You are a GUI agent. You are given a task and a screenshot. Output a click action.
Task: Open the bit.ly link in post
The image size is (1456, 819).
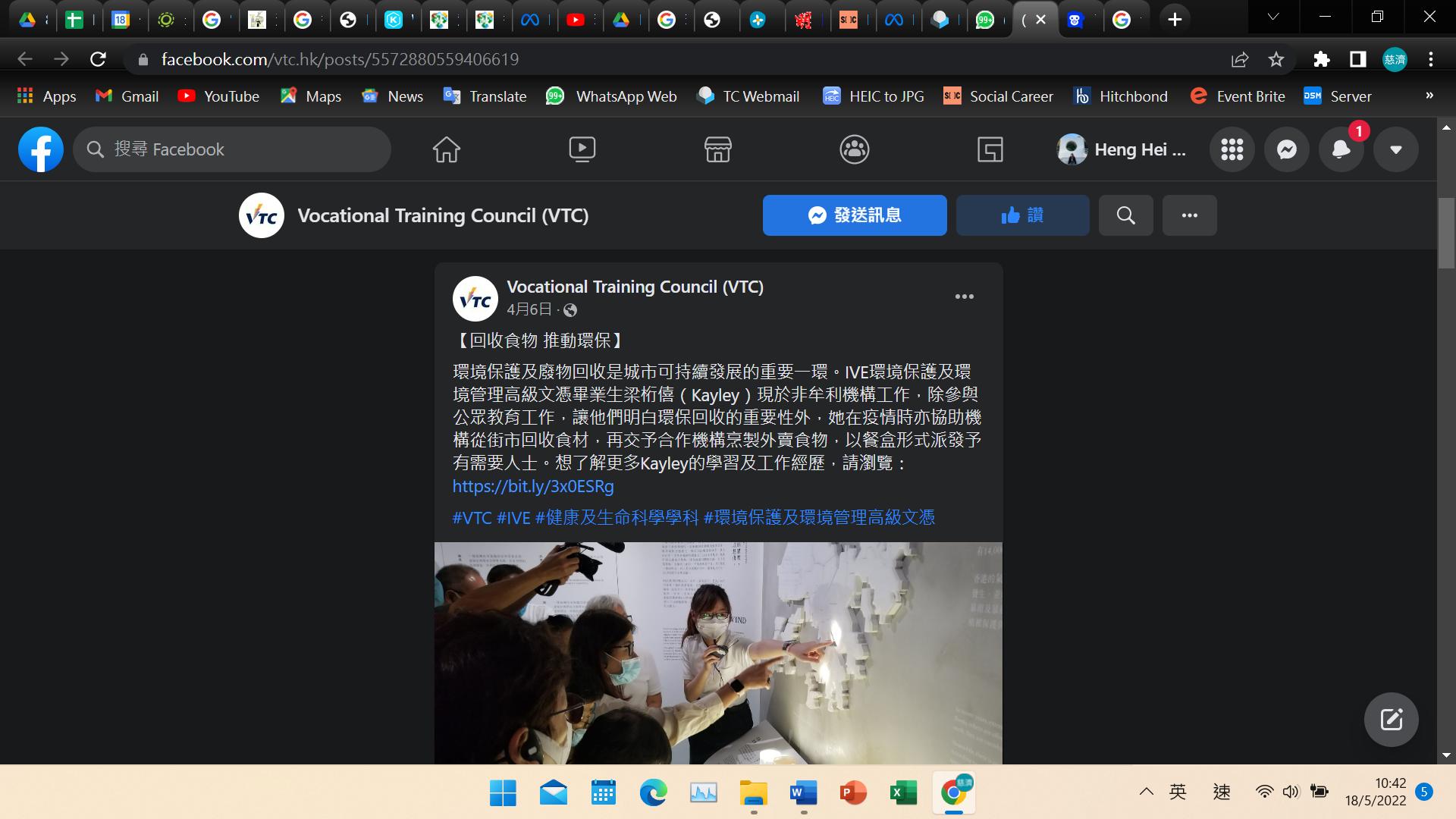(533, 486)
